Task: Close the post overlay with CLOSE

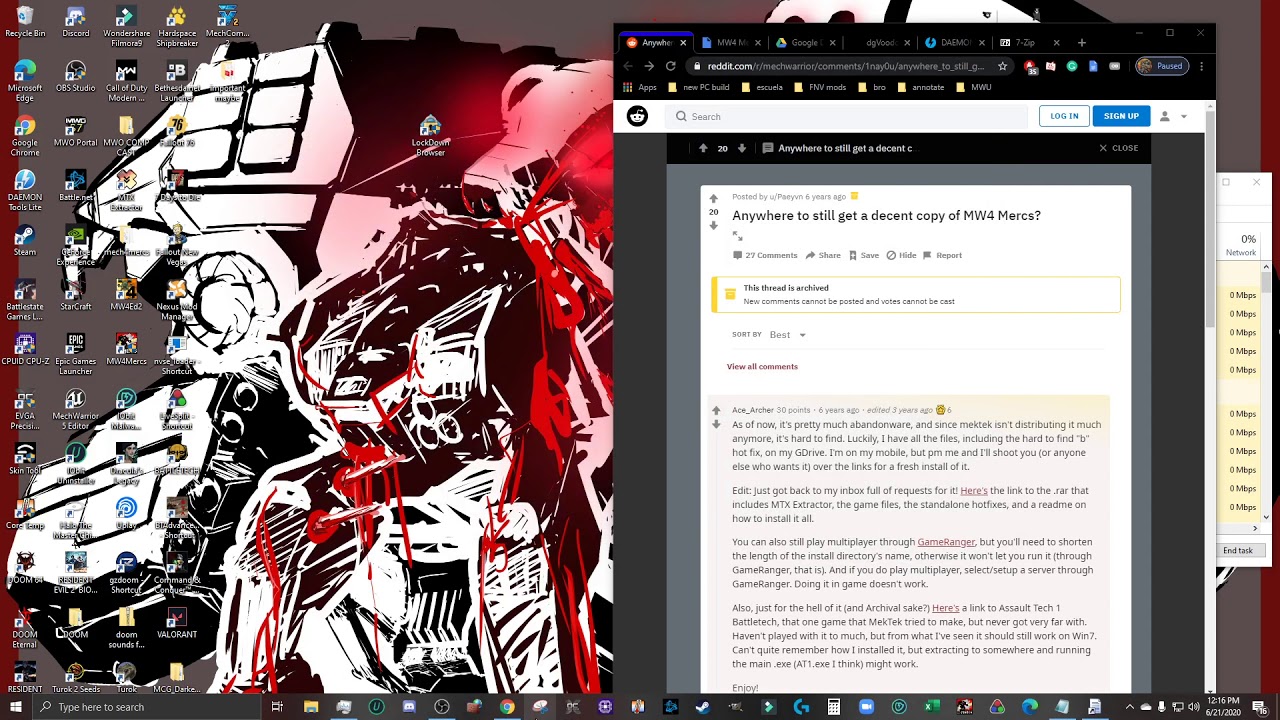Action: coord(1118,148)
